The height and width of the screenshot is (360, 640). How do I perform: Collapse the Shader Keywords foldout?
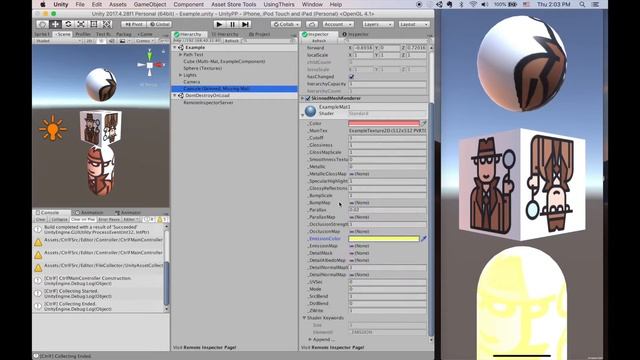coord(304,318)
